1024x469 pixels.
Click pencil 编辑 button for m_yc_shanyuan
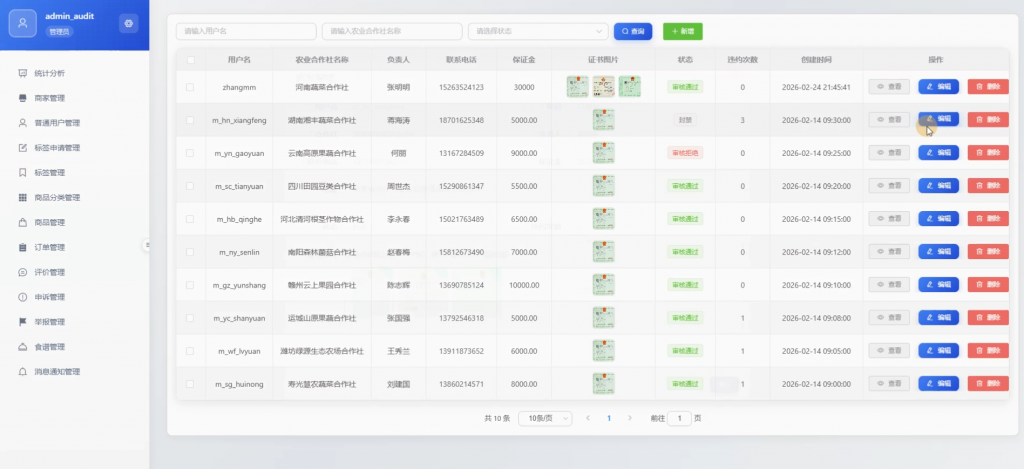coord(938,317)
